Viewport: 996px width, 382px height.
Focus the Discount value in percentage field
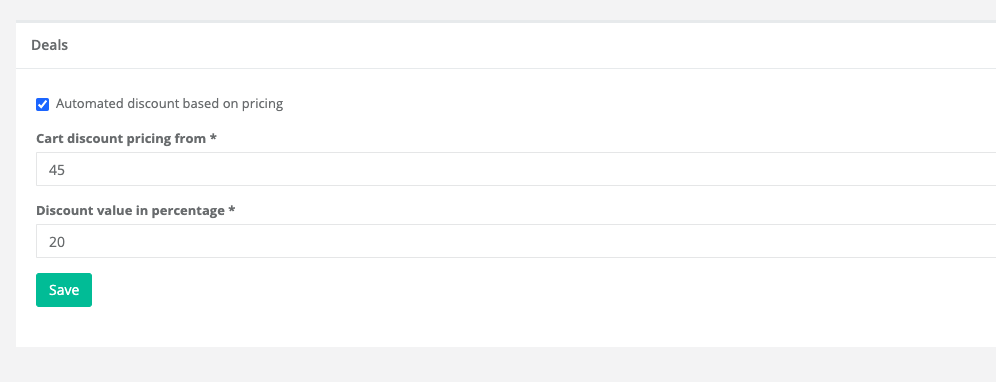pos(516,241)
